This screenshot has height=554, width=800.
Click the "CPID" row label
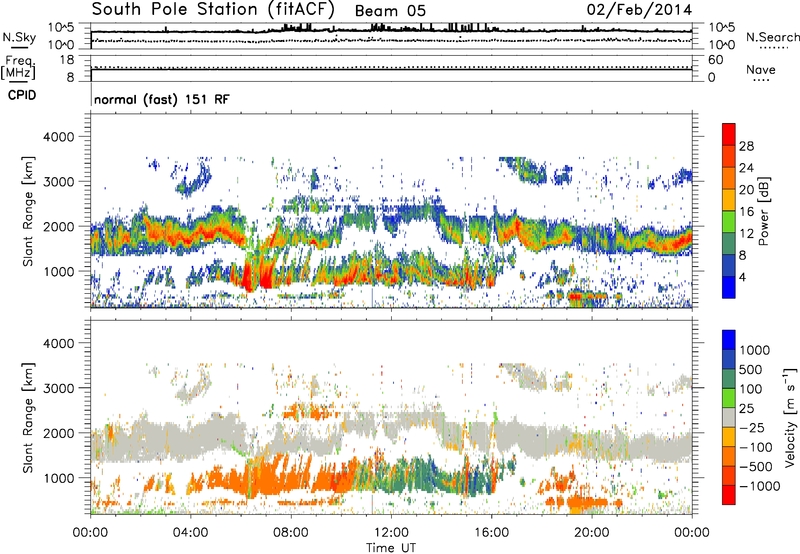click(22, 95)
